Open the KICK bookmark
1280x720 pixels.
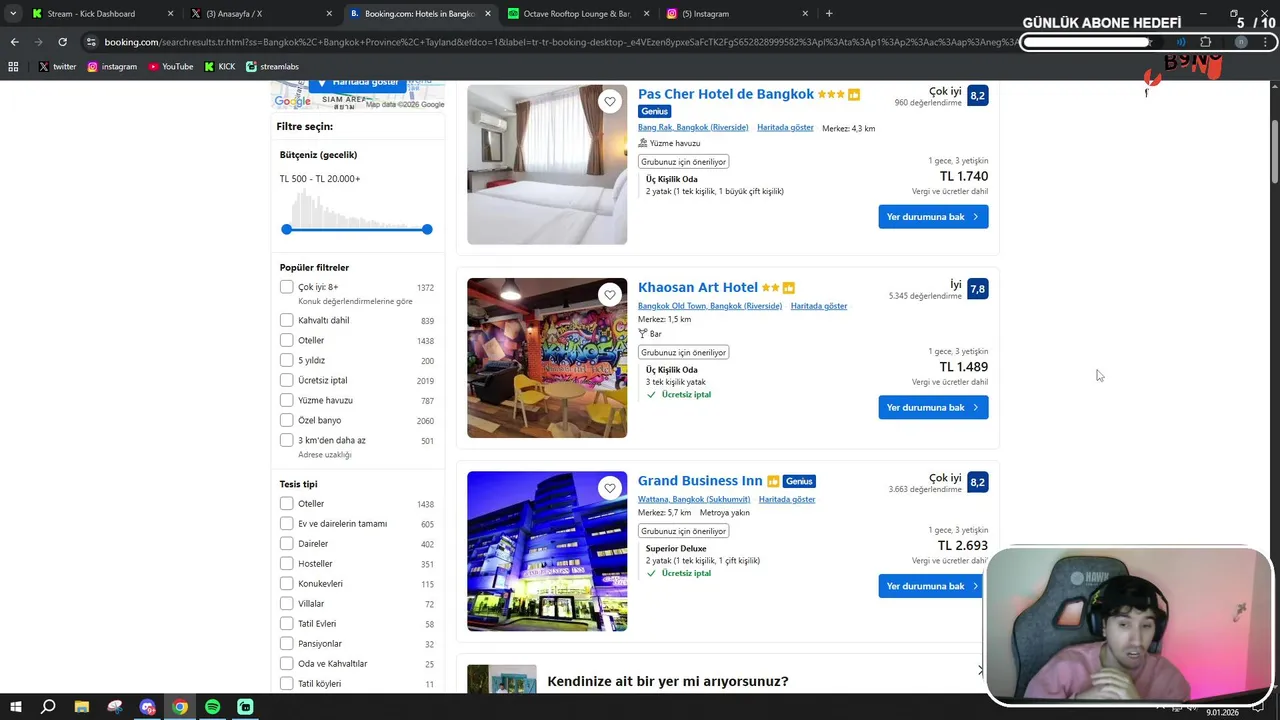click(x=220, y=66)
